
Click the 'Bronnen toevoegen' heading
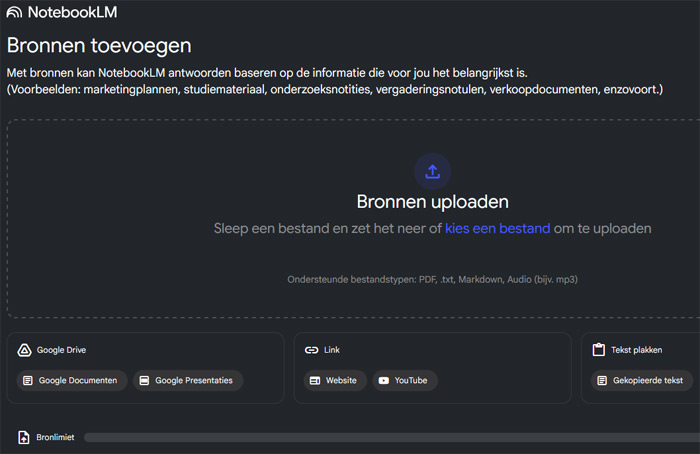point(99,46)
